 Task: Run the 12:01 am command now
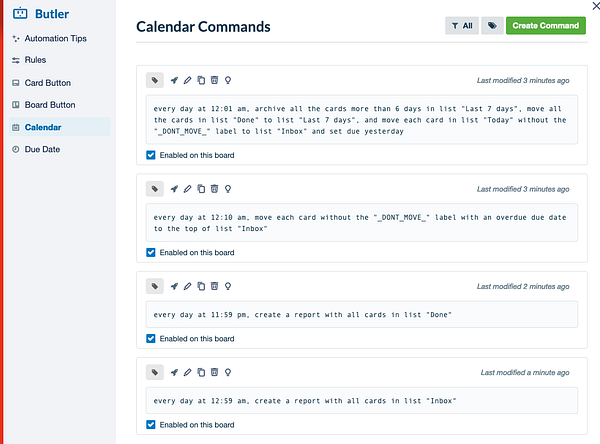pyautogui.click(x=174, y=80)
